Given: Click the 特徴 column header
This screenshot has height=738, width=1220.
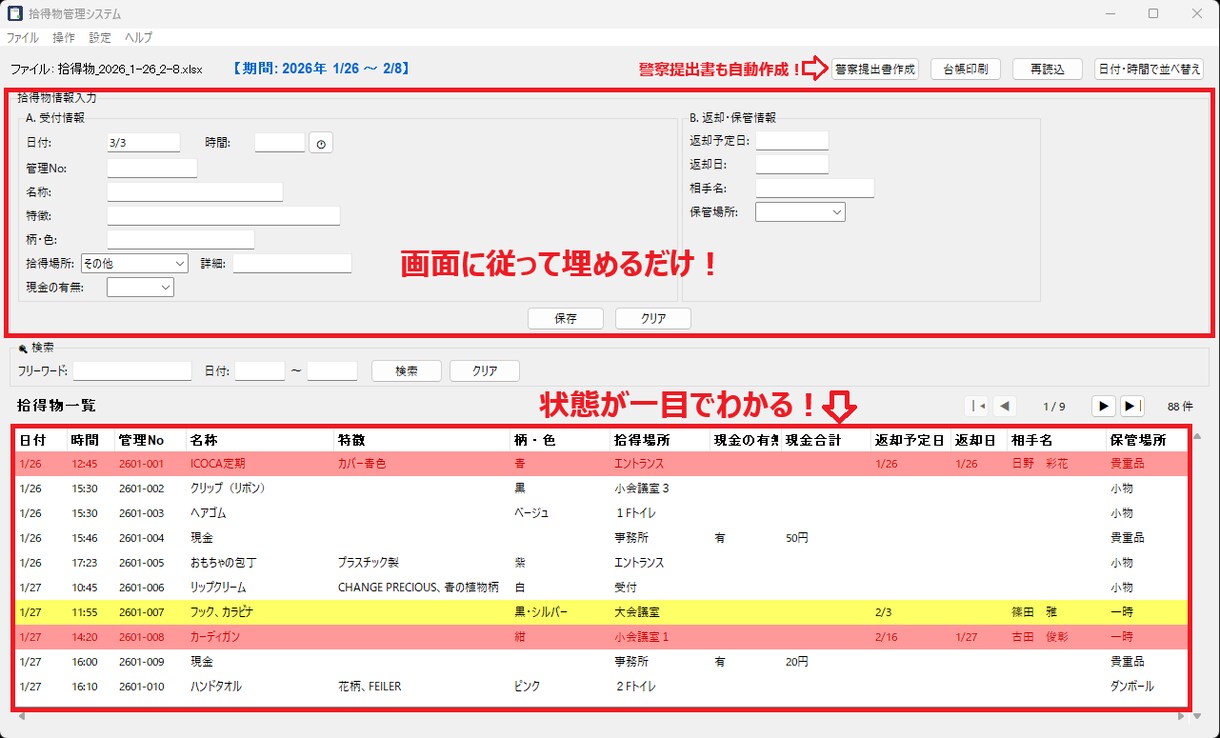Looking at the screenshot, I should tap(422, 440).
